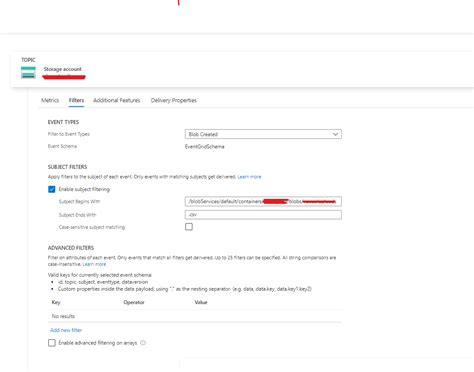Uncheck Enable subject filtering checkbox

click(52, 189)
